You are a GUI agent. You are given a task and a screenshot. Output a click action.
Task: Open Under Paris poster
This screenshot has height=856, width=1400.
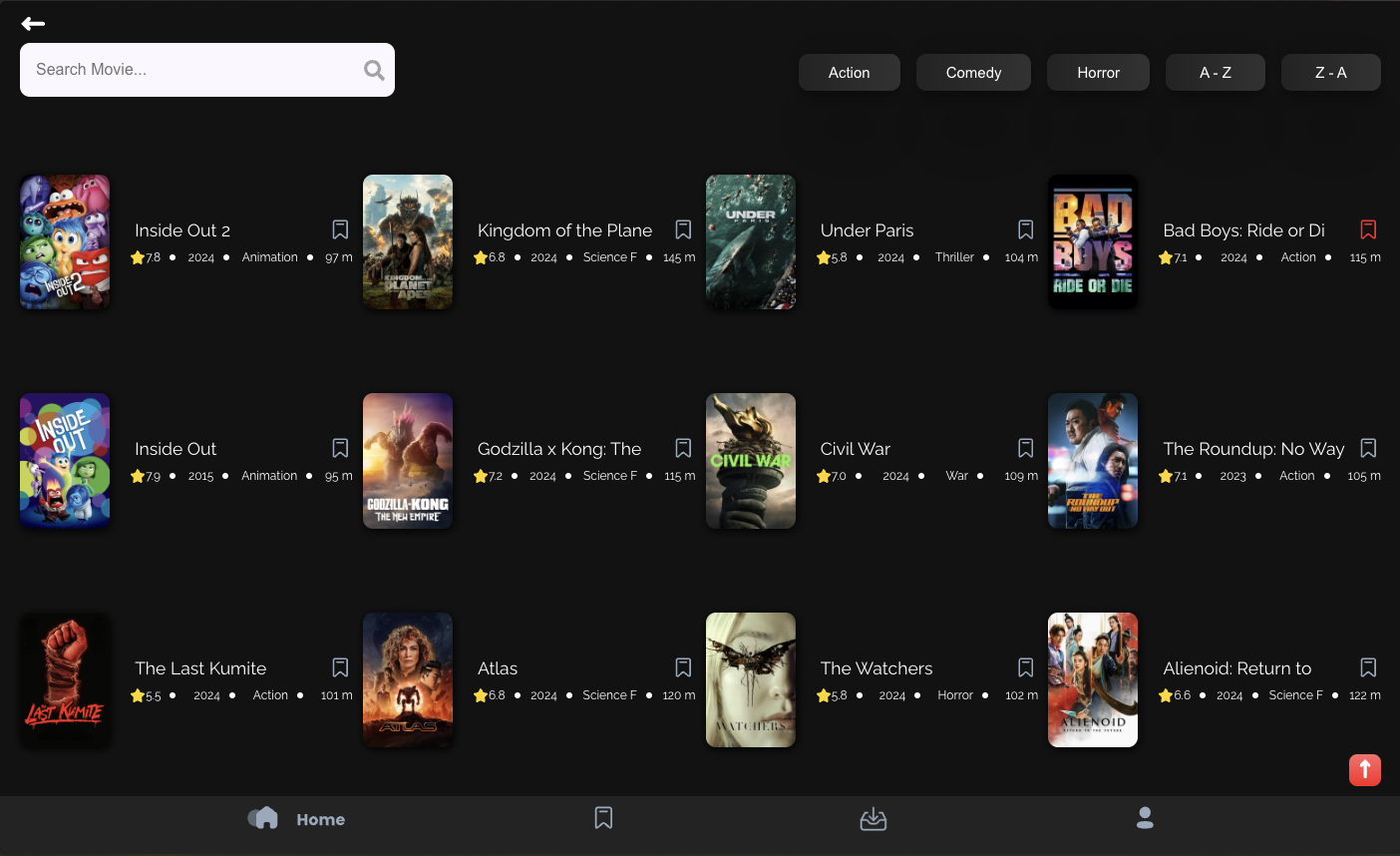click(751, 241)
